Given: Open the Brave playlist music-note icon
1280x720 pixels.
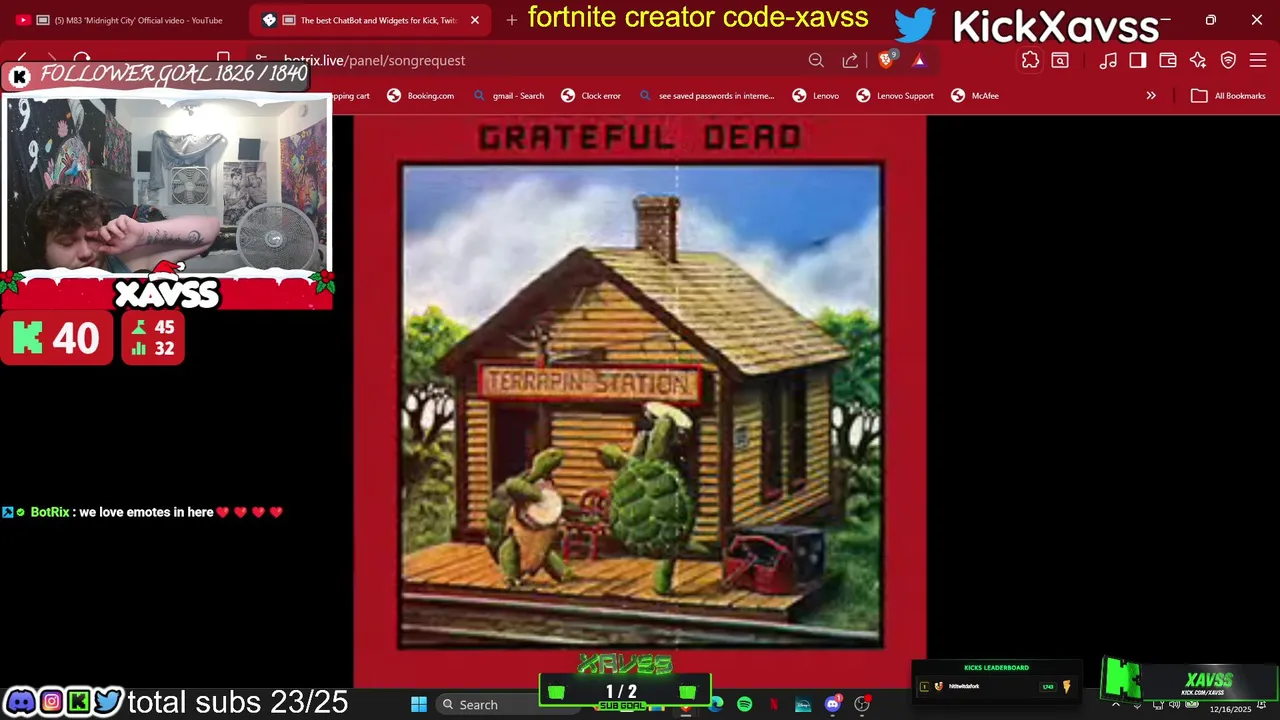Looking at the screenshot, I should coord(1108,60).
